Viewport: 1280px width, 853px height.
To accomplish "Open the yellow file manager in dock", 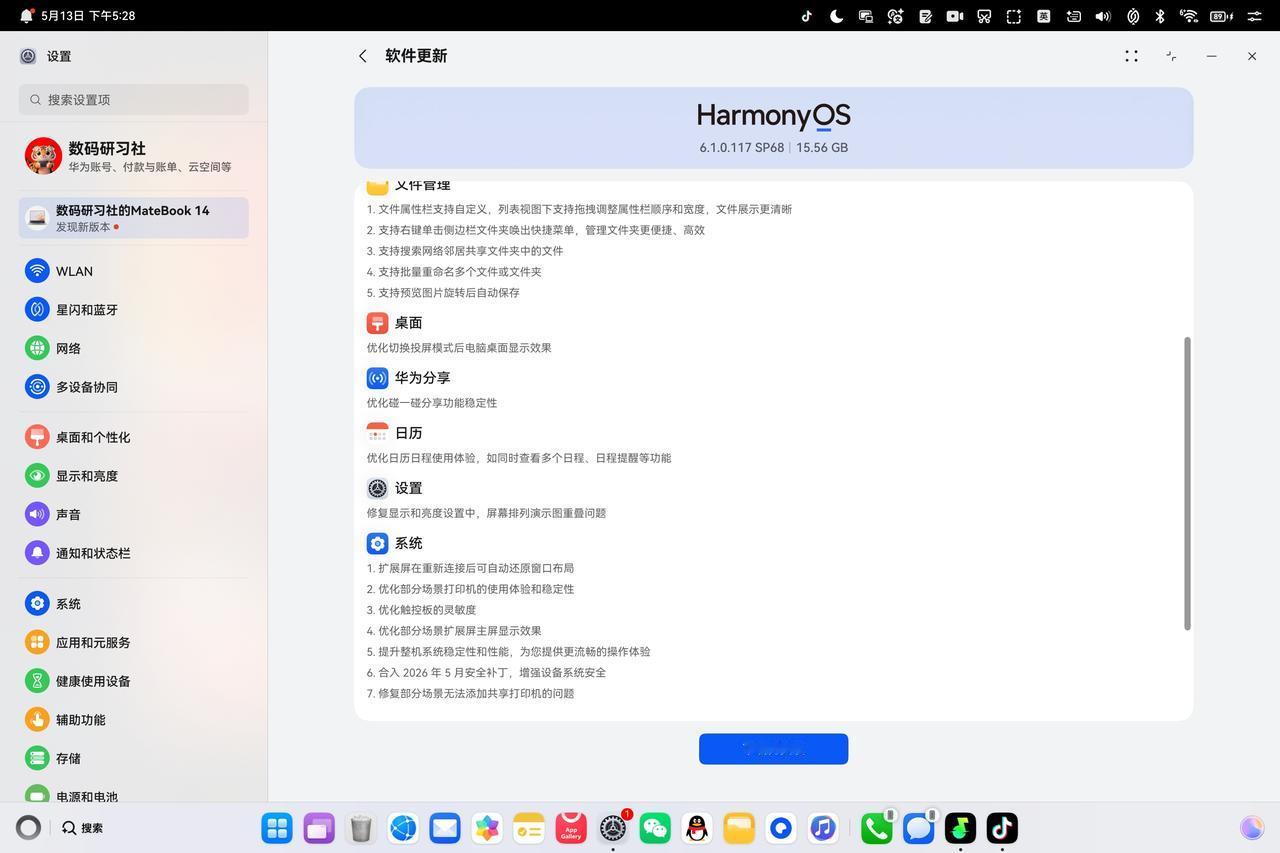I will click(x=739, y=828).
